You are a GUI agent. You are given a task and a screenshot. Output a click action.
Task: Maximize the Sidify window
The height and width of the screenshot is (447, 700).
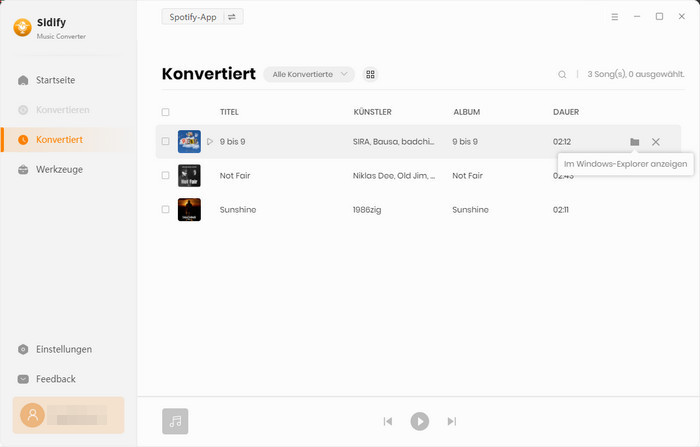659,17
